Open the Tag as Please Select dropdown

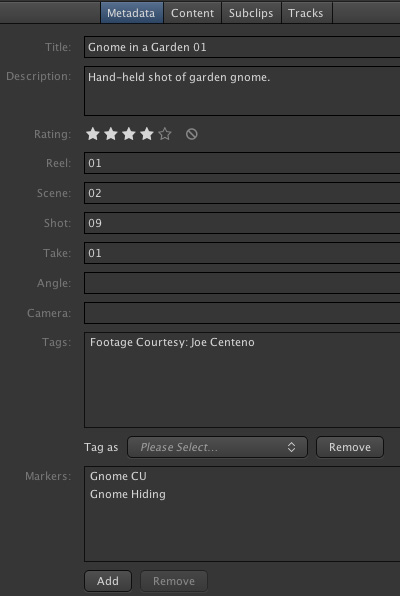[217, 447]
